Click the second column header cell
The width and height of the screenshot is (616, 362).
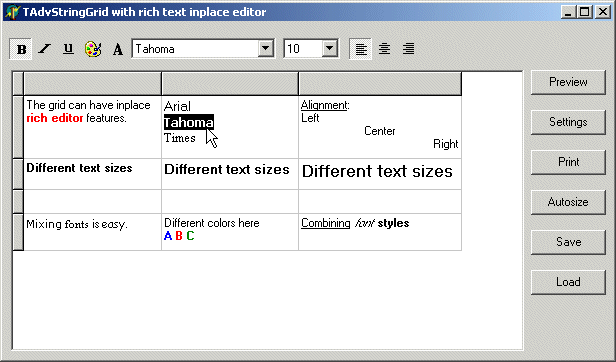(230, 84)
